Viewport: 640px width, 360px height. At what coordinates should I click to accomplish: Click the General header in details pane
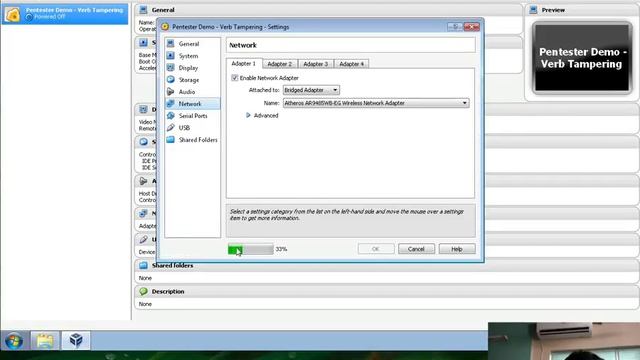point(163,10)
